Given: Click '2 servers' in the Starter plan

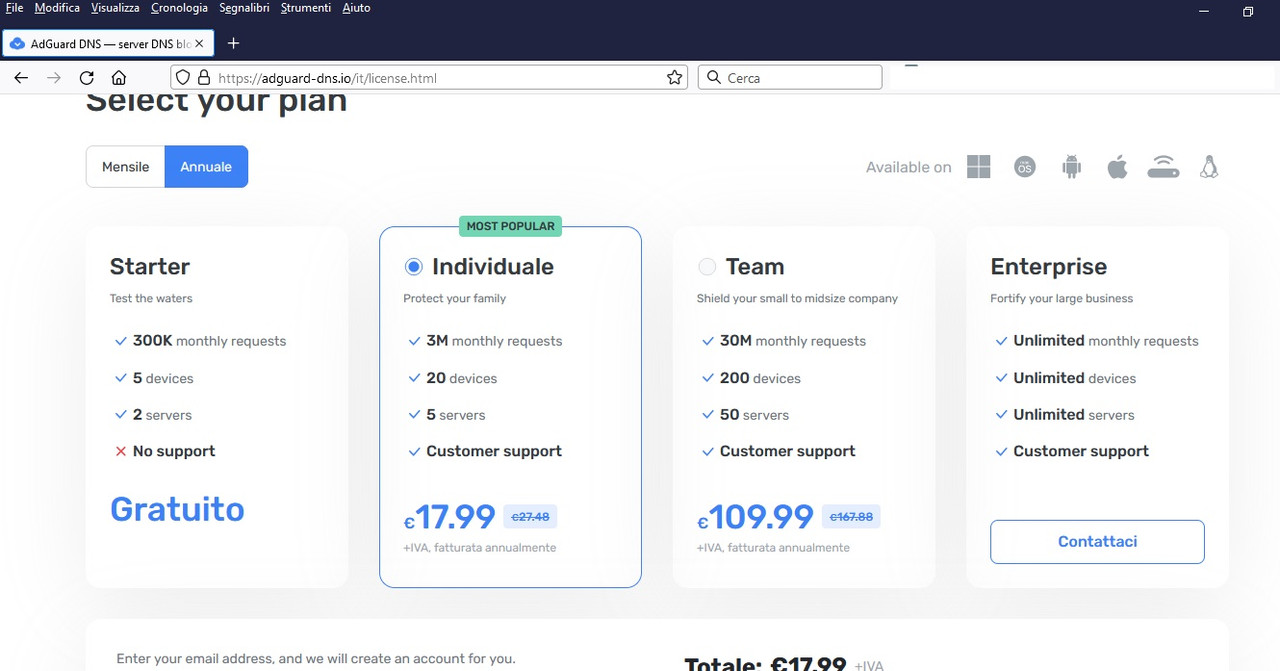Looking at the screenshot, I should tap(162, 415).
